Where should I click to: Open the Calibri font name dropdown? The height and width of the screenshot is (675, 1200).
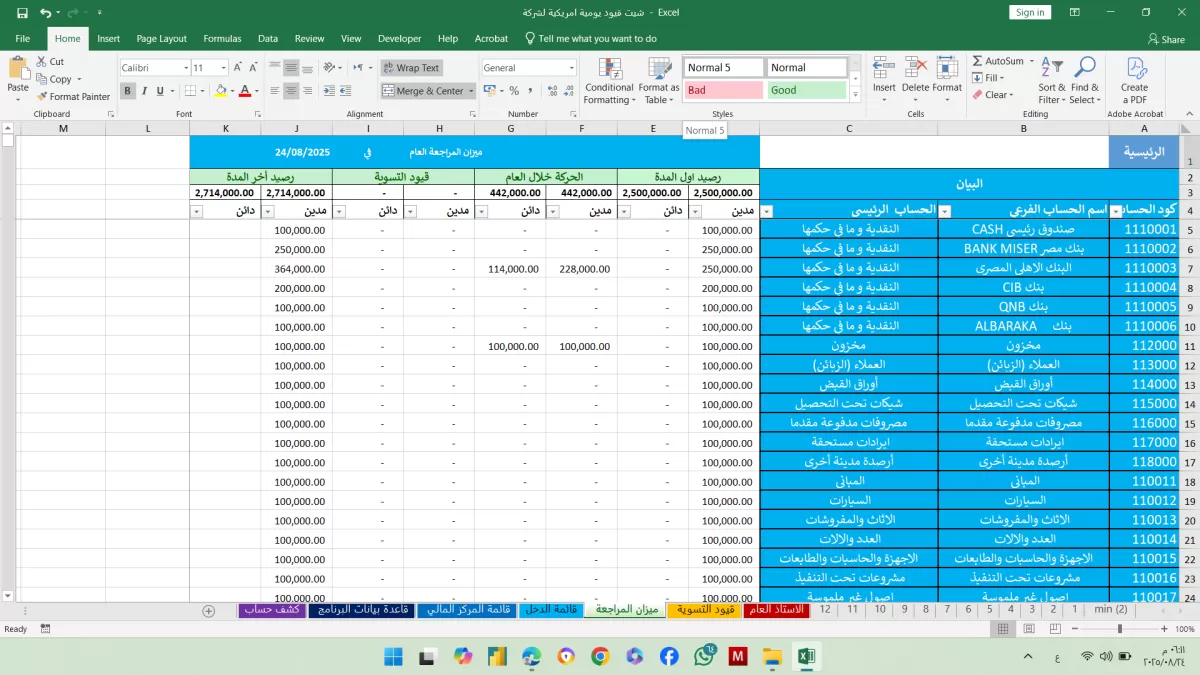pos(185,68)
